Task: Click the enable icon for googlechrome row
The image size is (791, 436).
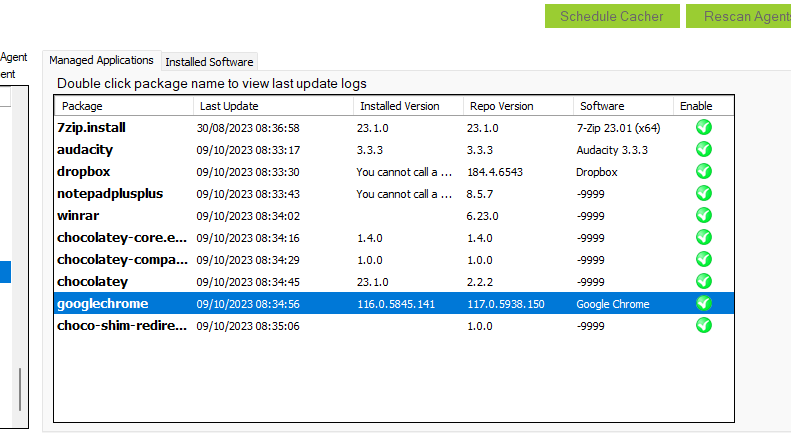Action: 703,304
